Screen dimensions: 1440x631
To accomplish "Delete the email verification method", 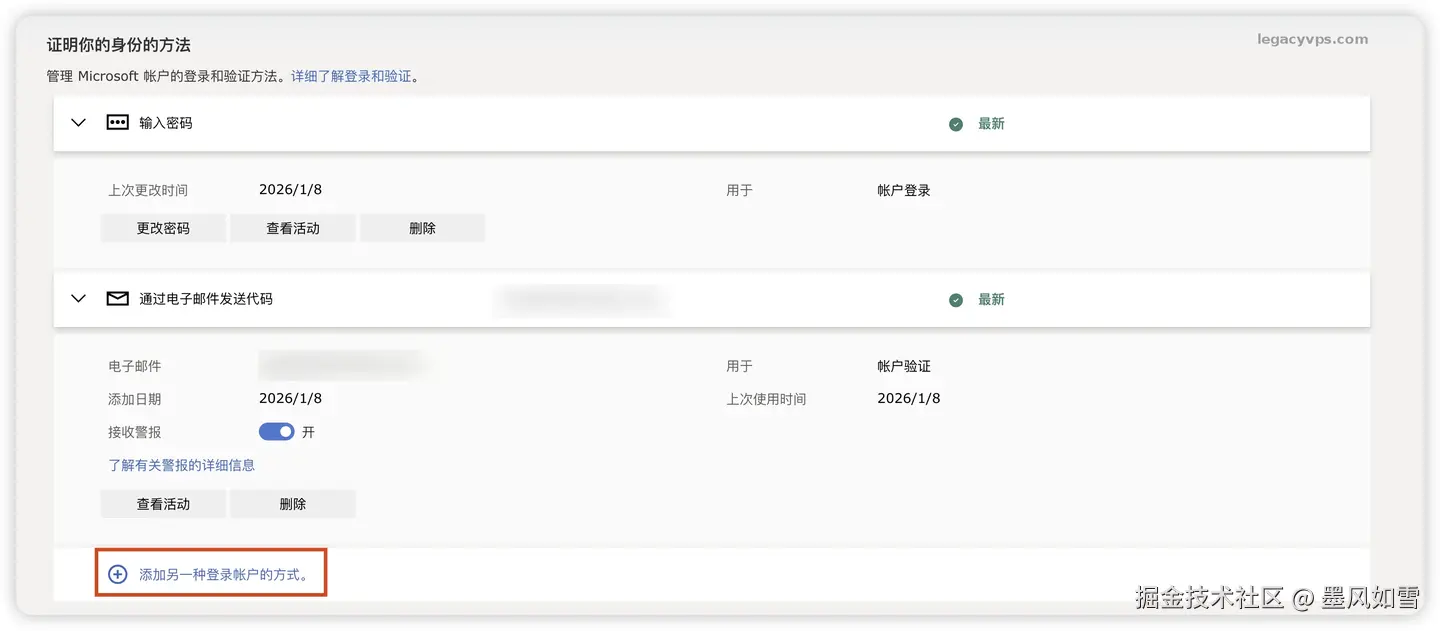I will click(293, 504).
